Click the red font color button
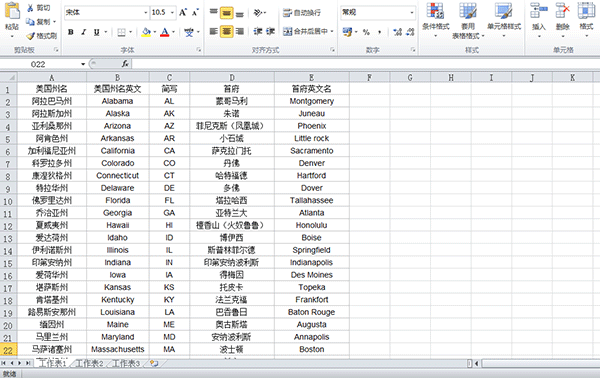 click(165, 32)
